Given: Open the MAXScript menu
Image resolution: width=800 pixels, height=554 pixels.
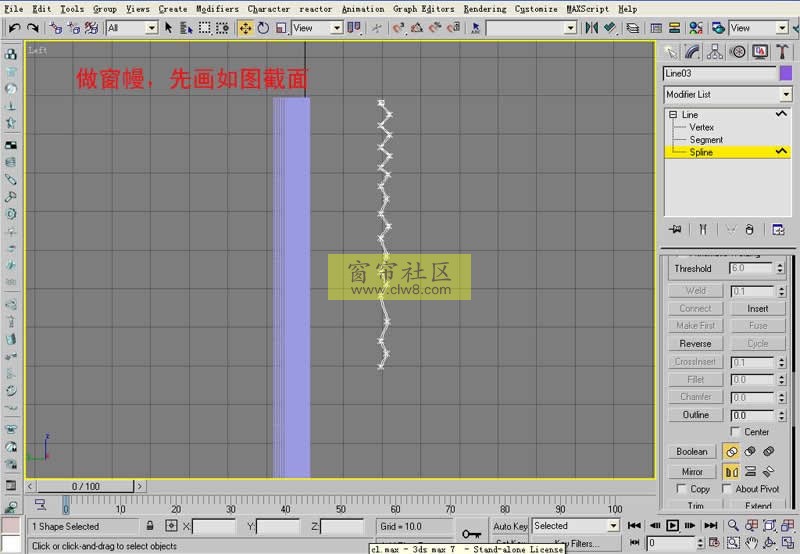Looking at the screenshot, I should 587,9.
